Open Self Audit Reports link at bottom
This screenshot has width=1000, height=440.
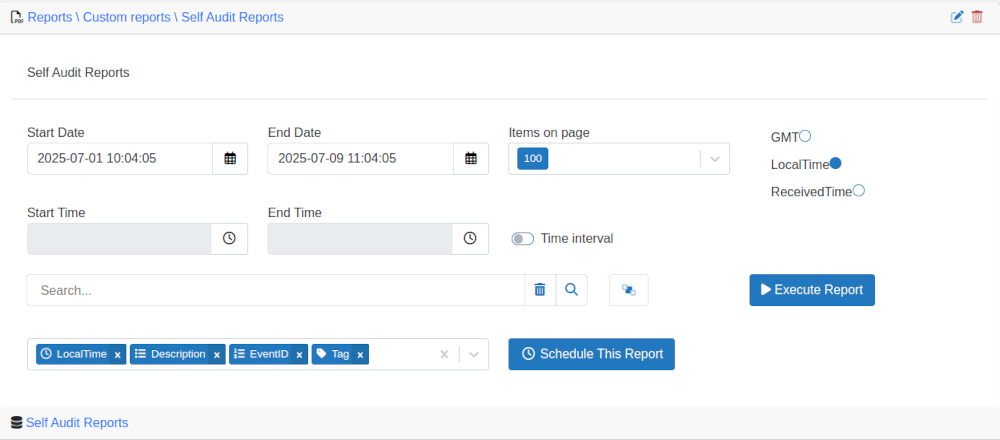coord(77,423)
